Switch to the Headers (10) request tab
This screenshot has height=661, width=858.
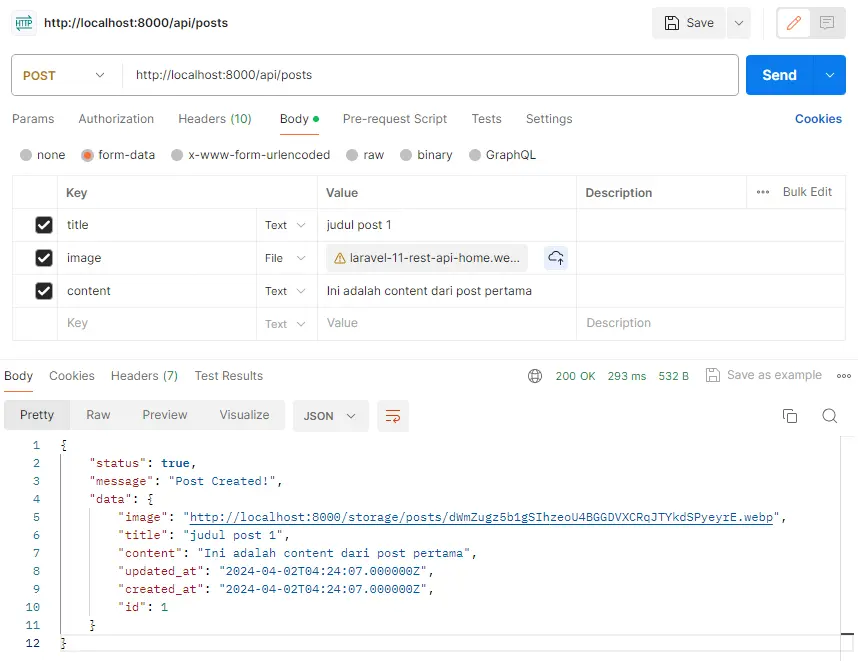(215, 119)
